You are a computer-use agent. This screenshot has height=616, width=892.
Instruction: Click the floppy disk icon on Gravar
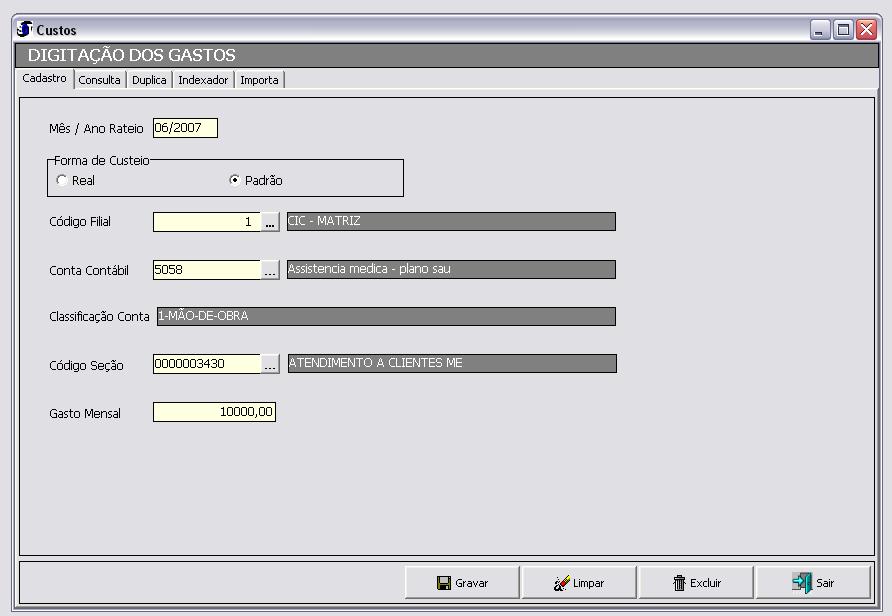[x=444, y=583]
